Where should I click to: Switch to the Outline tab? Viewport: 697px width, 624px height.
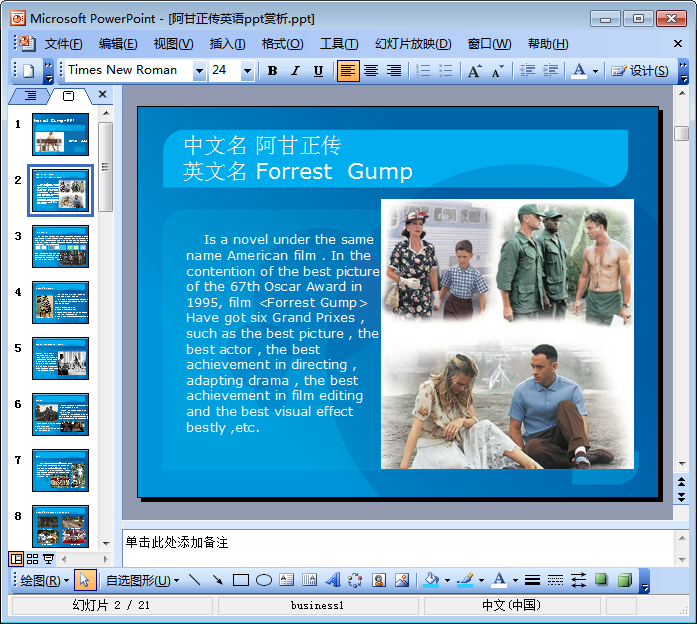click(x=30, y=95)
